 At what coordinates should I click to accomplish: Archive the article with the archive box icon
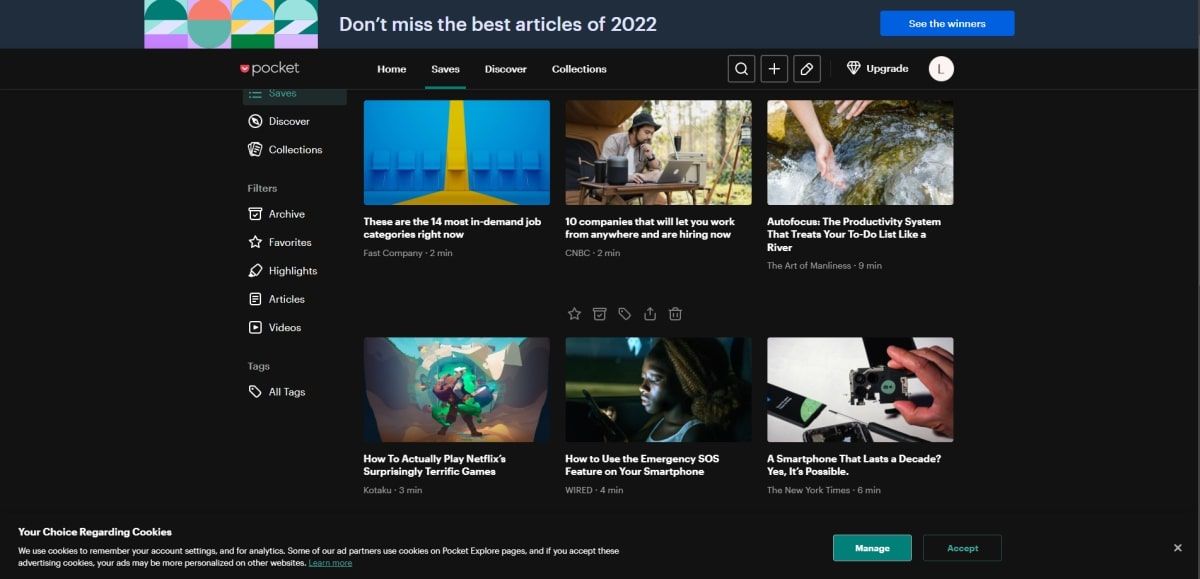[599, 314]
